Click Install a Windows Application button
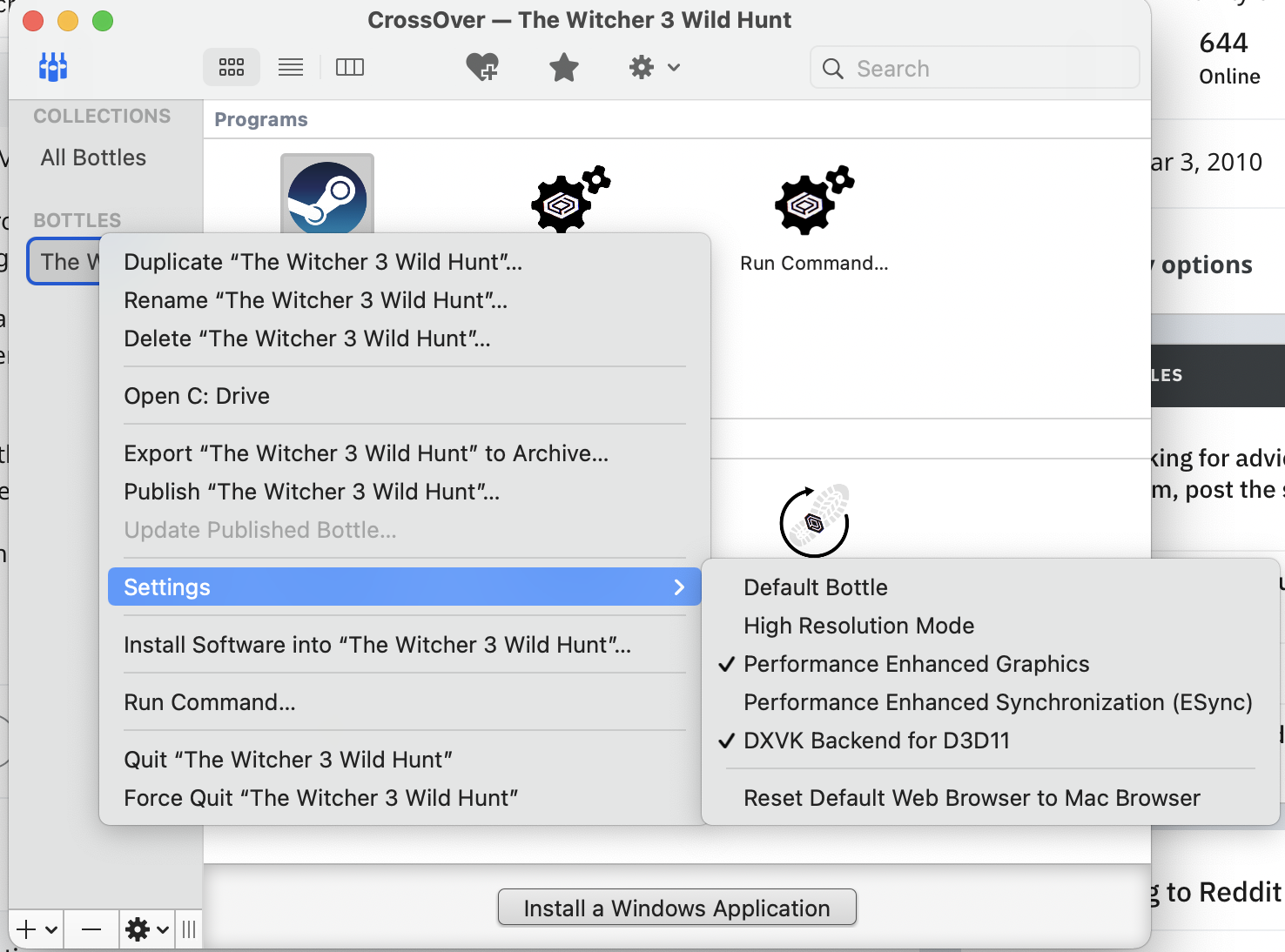Screen dimensions: 1285x952 click(x=677, y=908)
